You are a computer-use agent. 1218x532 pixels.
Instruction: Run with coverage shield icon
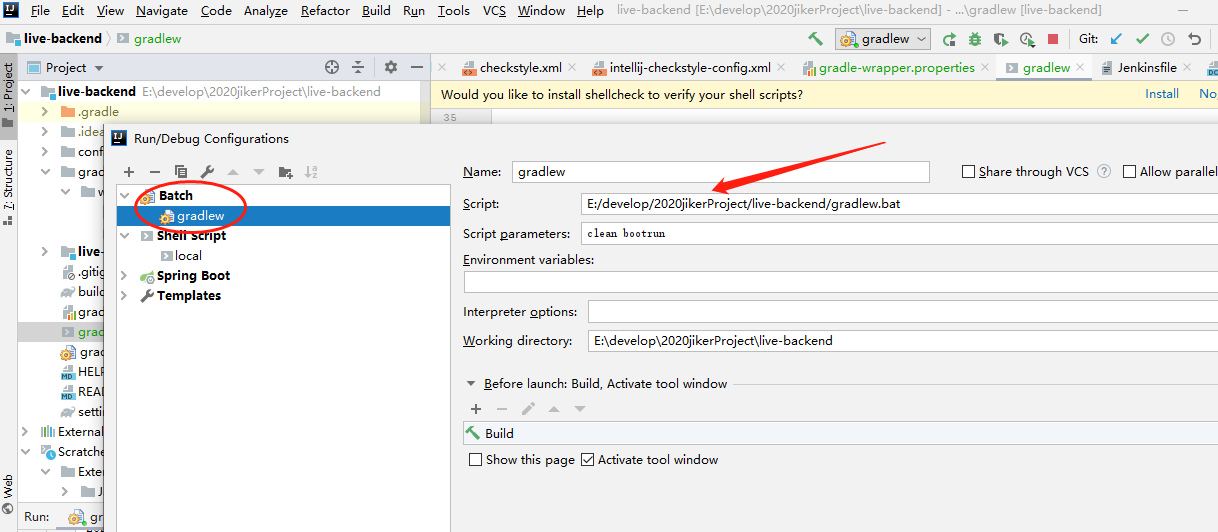(x=1001, y=39)
